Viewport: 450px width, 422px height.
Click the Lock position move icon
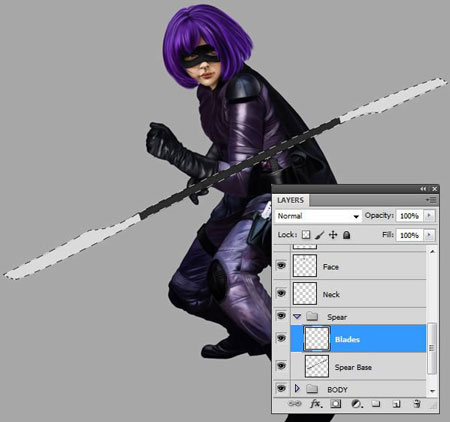(x=333, y=235)
